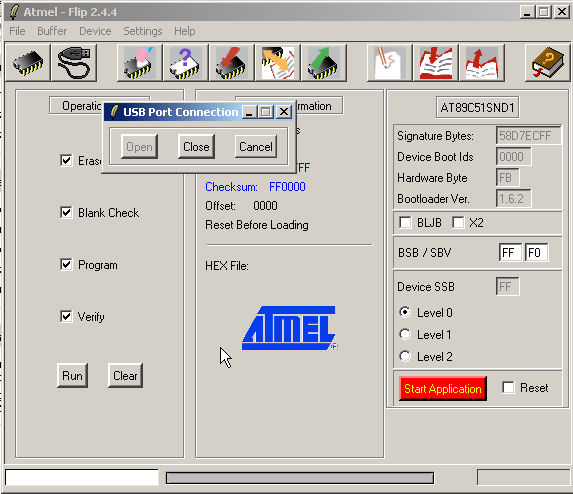Image resolution: width=573 pixels, height=494 pixels.
Task: Click the Edit Buffer pencil icon
Action: 390,62
